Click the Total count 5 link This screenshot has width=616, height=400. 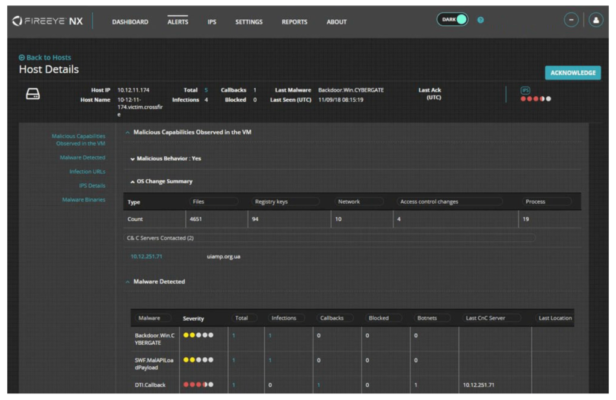coord(206,90)
